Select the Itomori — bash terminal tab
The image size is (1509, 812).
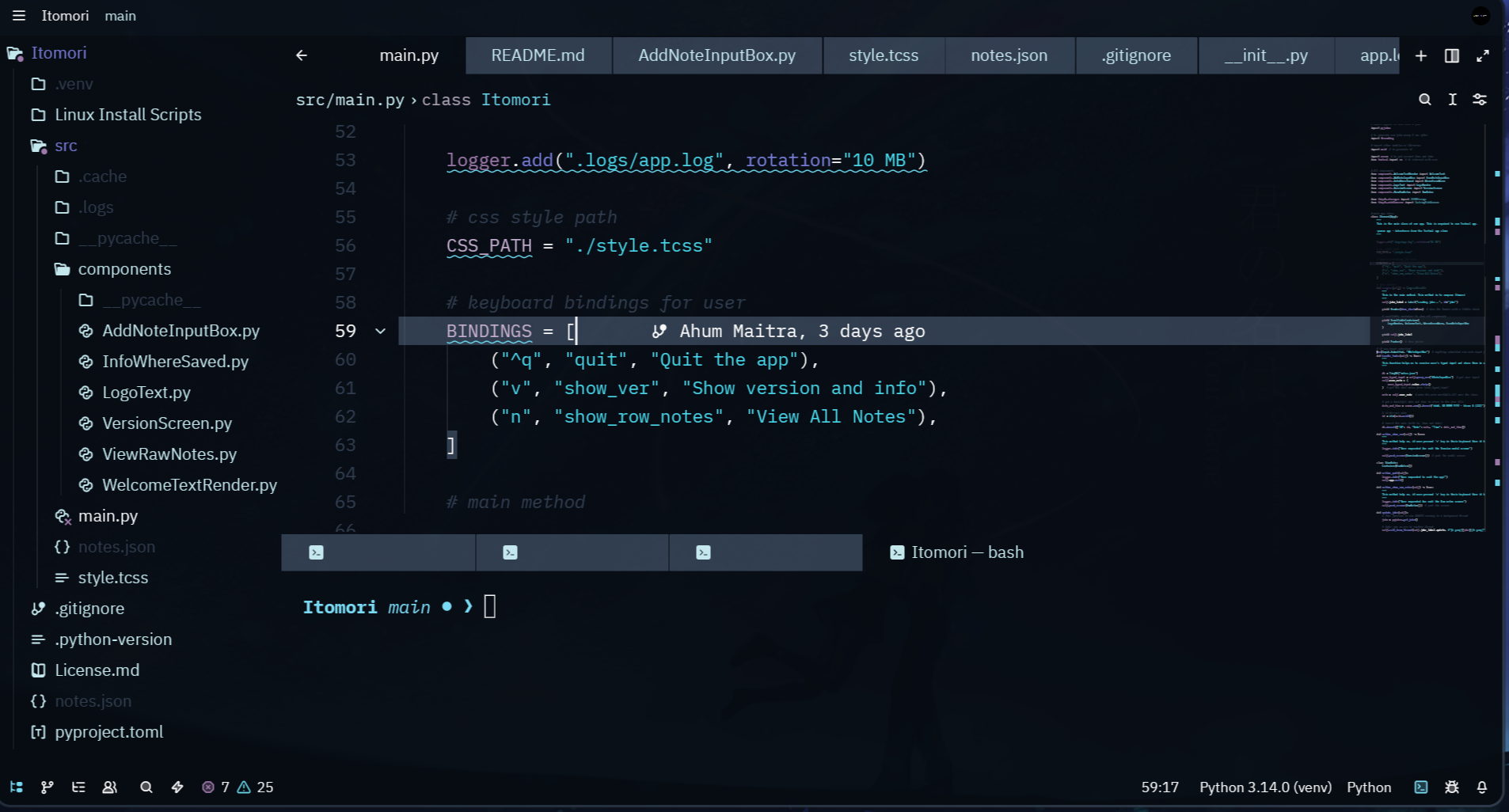[956, 552]
